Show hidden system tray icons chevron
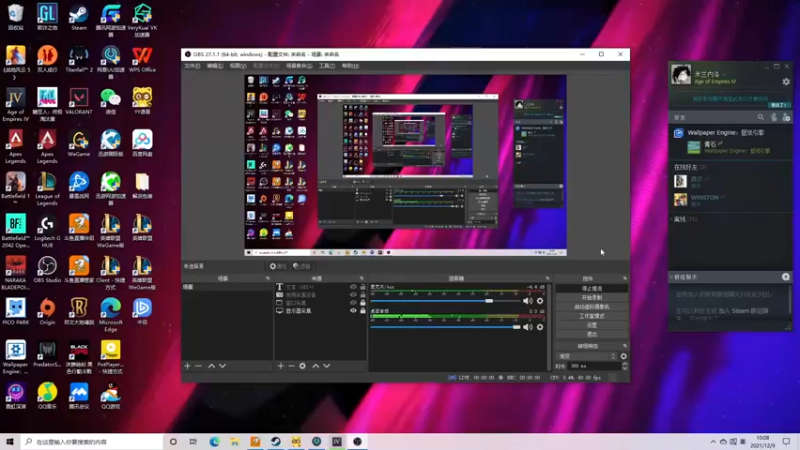 coord(713,441)
